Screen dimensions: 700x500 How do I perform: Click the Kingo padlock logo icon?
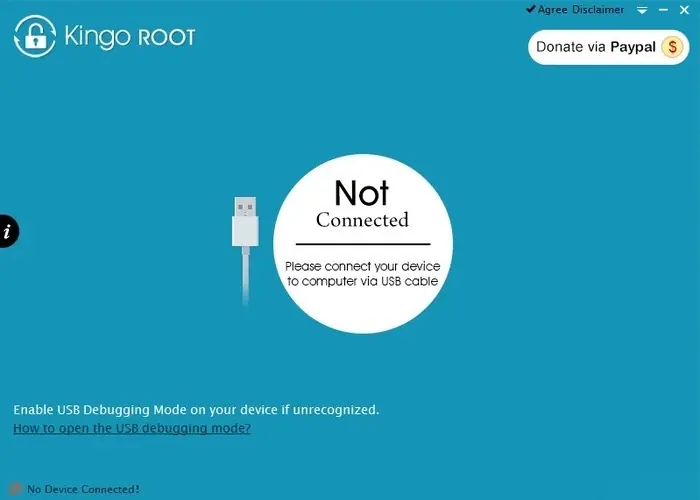(35, 37)
